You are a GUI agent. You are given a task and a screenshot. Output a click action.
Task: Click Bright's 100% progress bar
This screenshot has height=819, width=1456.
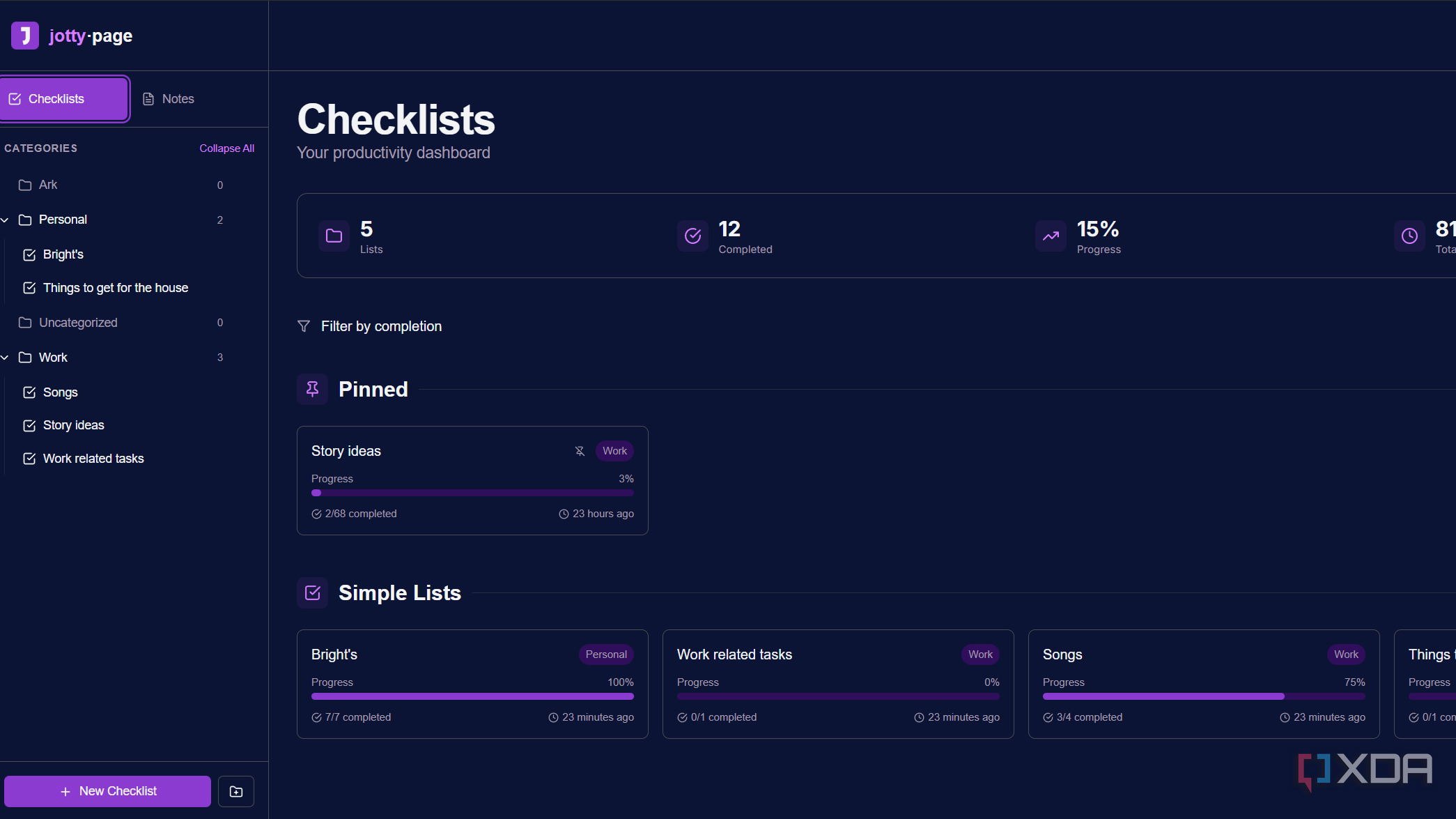(472, 696)
